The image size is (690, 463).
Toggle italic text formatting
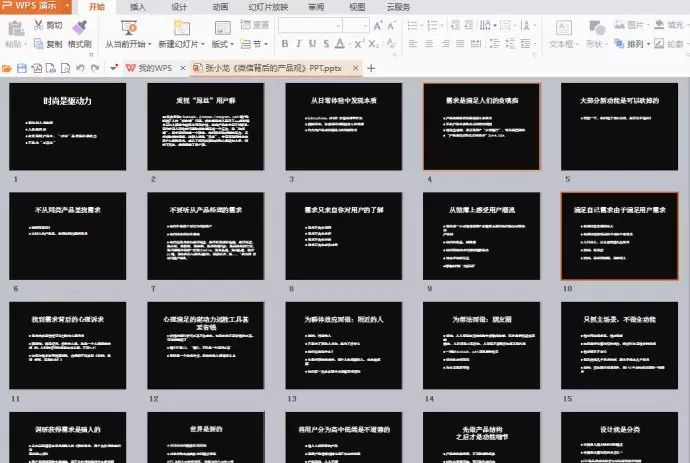(x=299, y=44)
